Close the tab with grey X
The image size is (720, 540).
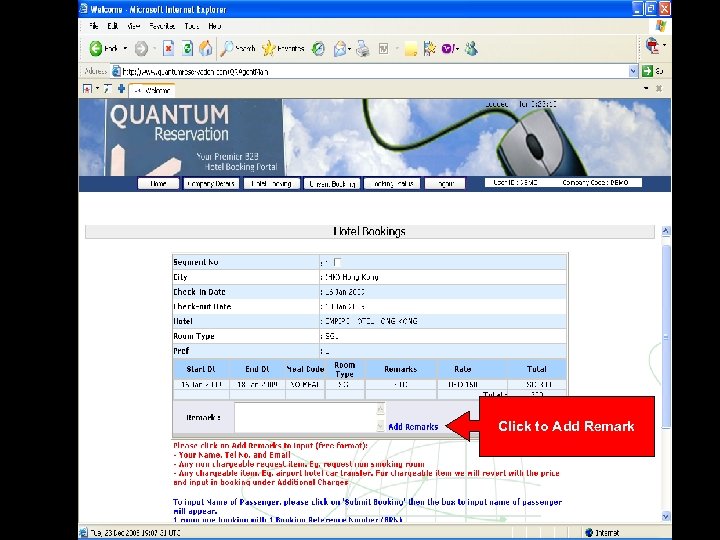click(x=659, y=88)
